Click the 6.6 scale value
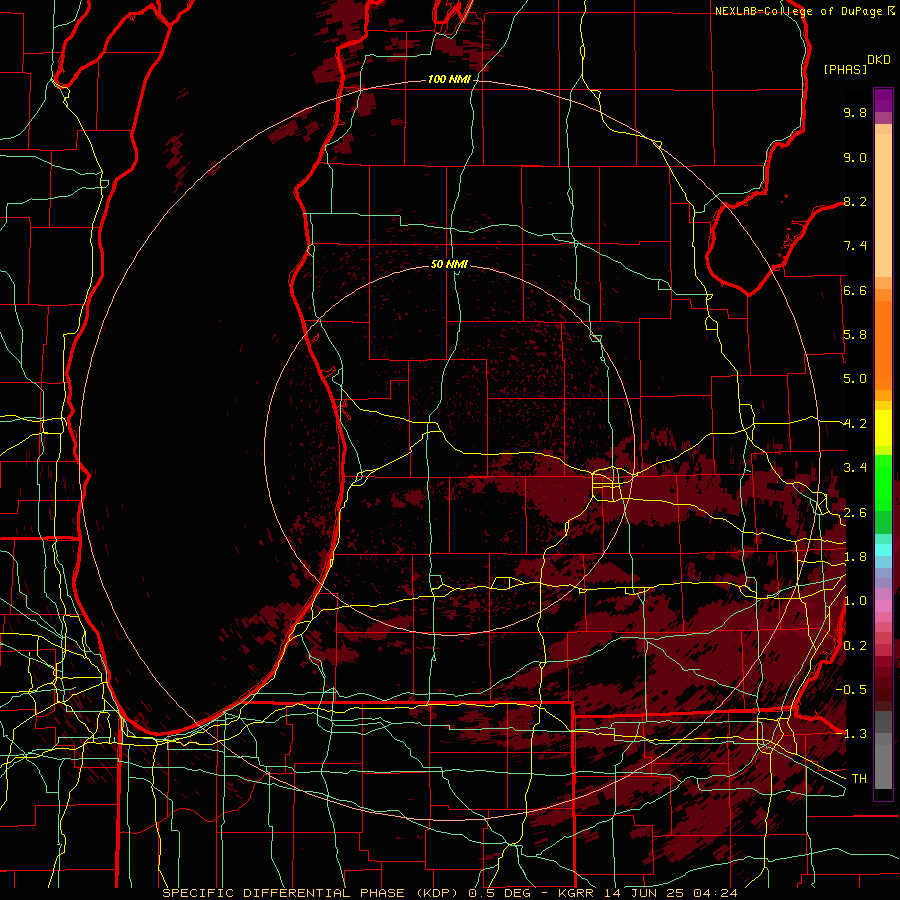 [x=855, y=290]
